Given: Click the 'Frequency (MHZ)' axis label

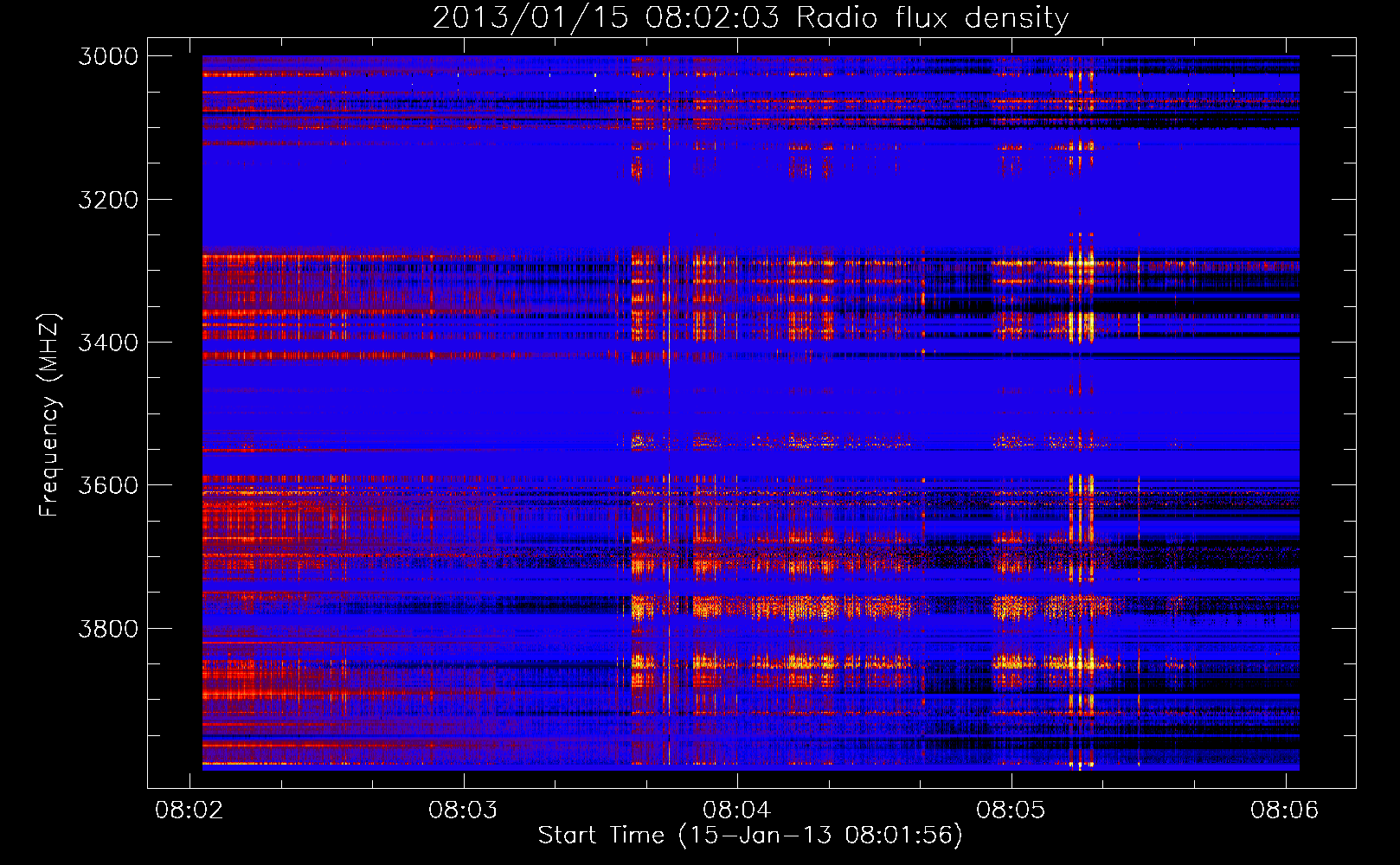Looking at the screenshot, I should click(x=49, y=415).
